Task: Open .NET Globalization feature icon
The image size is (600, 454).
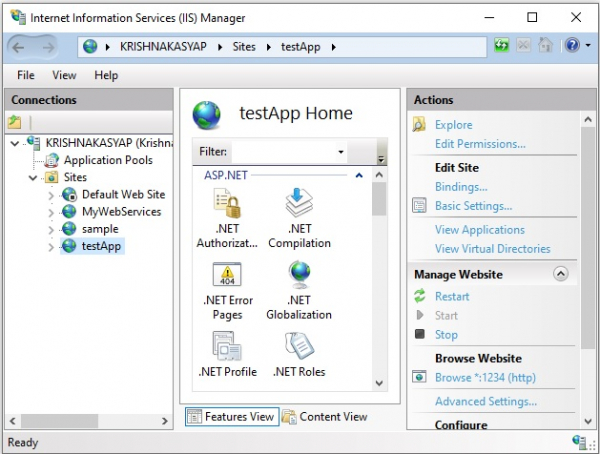Action: click(x=299, y=274)
